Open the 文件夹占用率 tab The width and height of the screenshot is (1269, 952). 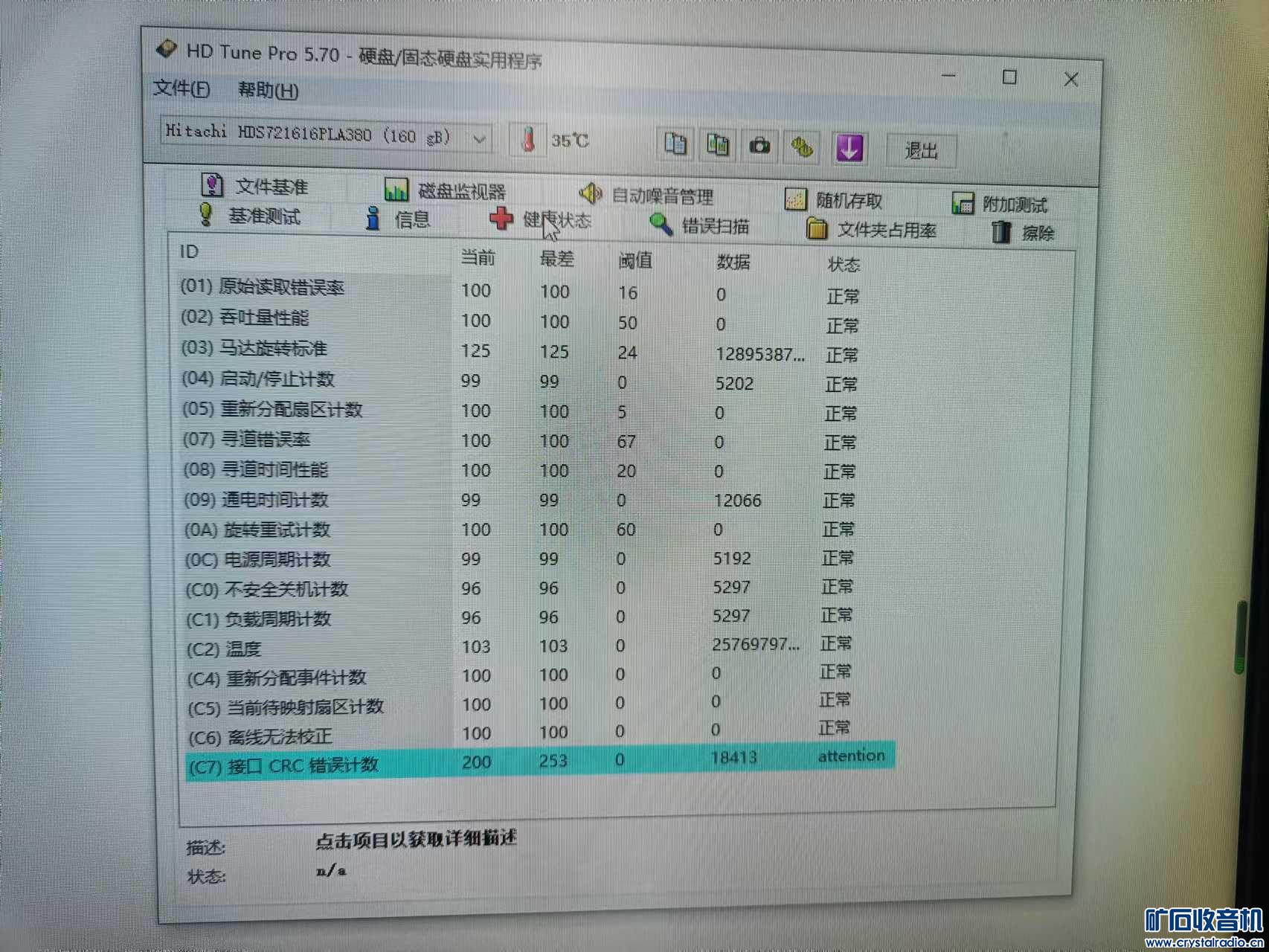coord(871,230)
